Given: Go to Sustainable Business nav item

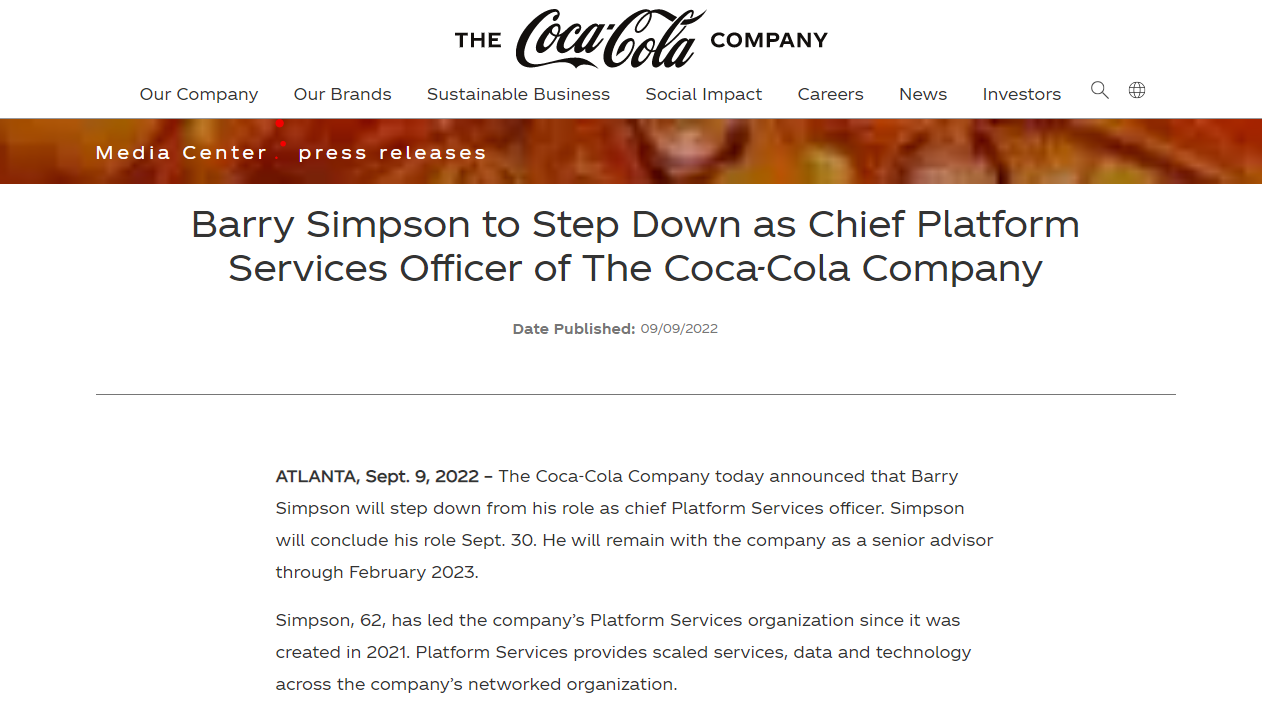Looking at the screenshot, I should [x=518, y=94].
